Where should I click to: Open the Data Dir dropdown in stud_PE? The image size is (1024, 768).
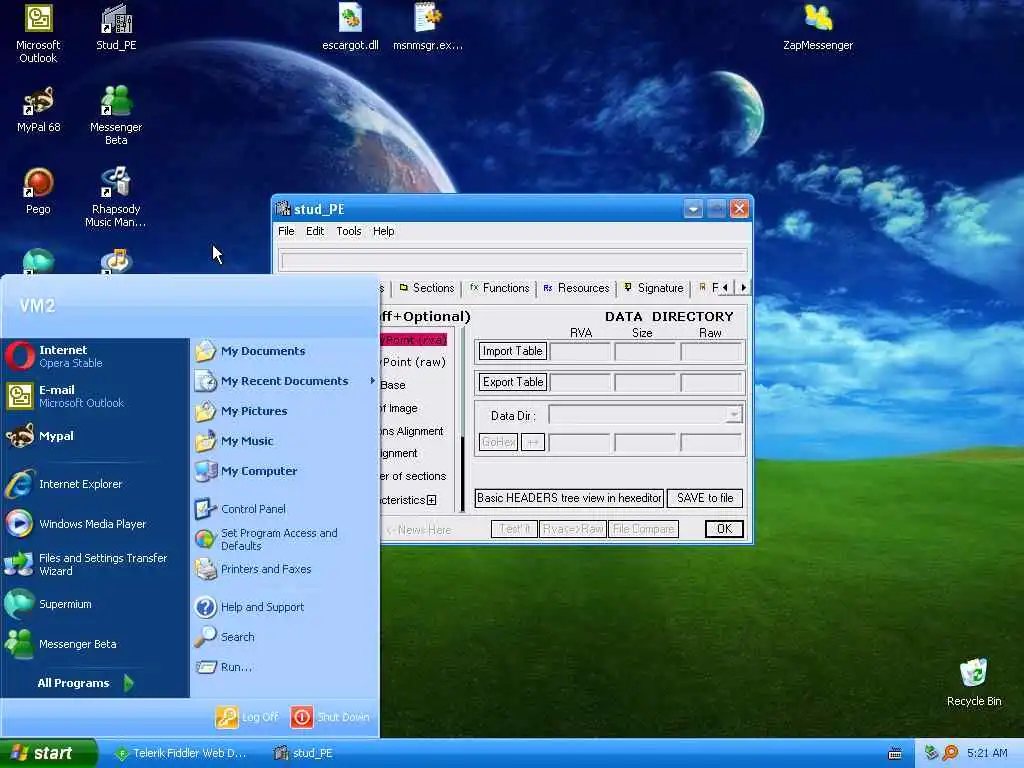point(734,415)
